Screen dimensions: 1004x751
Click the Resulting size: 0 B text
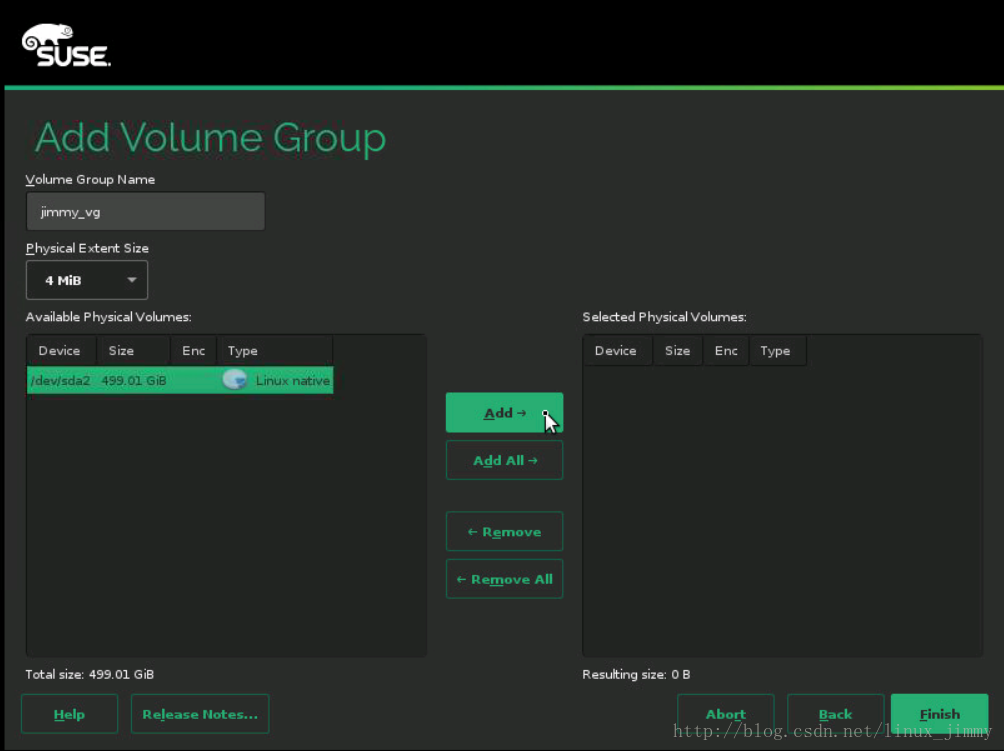click(636, 674)
